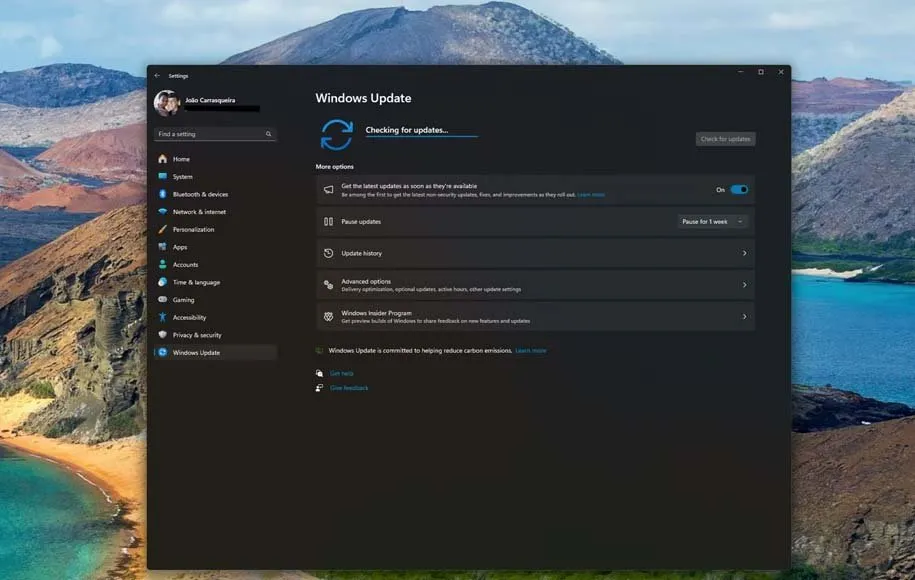Click the Home icon in sidebar
The image size is (915, 580).
[162, 159]
